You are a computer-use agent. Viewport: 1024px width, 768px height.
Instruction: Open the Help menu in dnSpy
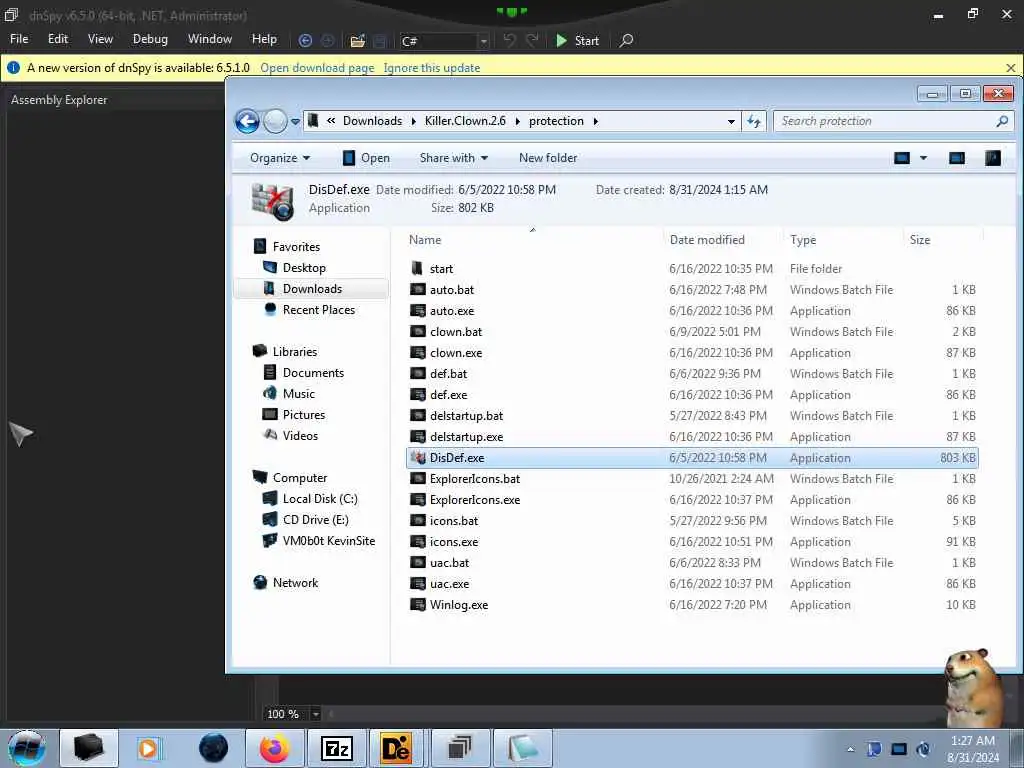click(264, 39)
